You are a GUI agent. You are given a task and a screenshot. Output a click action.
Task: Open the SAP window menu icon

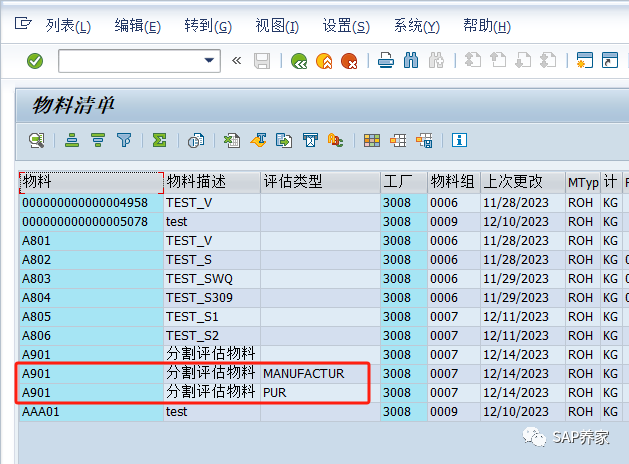pos(23,24)
